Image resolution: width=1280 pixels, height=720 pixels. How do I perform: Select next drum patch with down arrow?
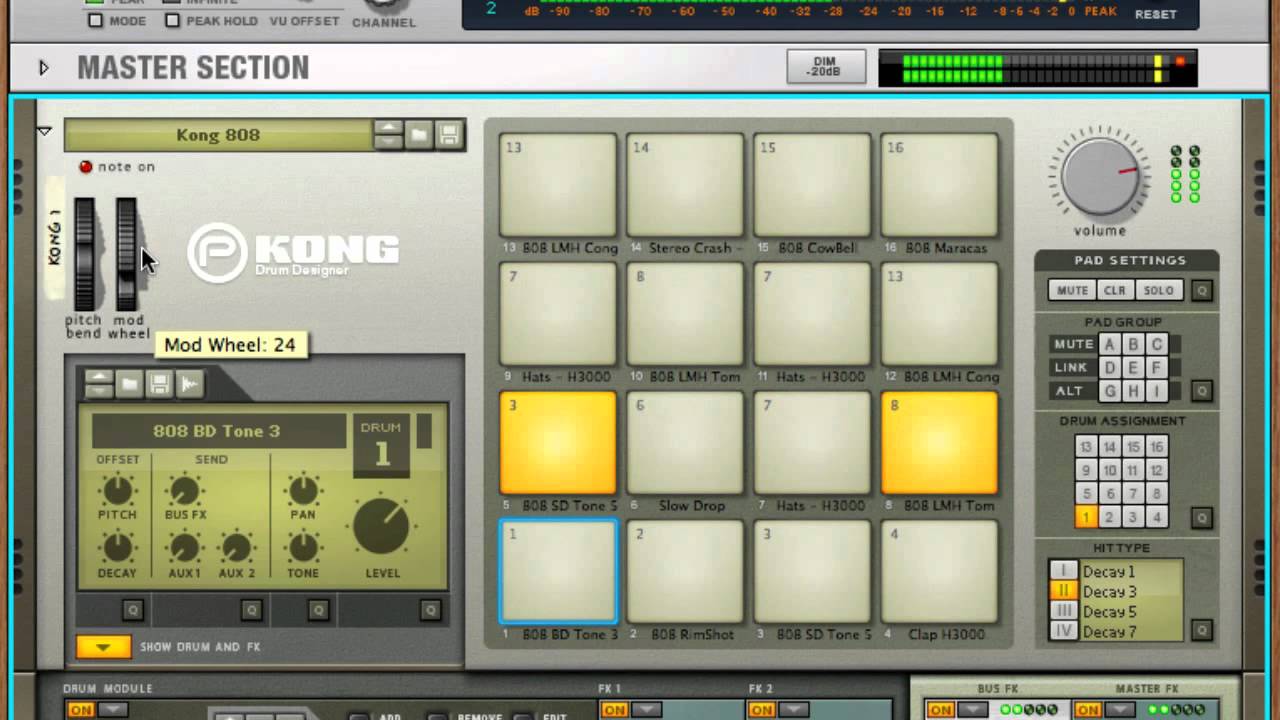point(99,391)
